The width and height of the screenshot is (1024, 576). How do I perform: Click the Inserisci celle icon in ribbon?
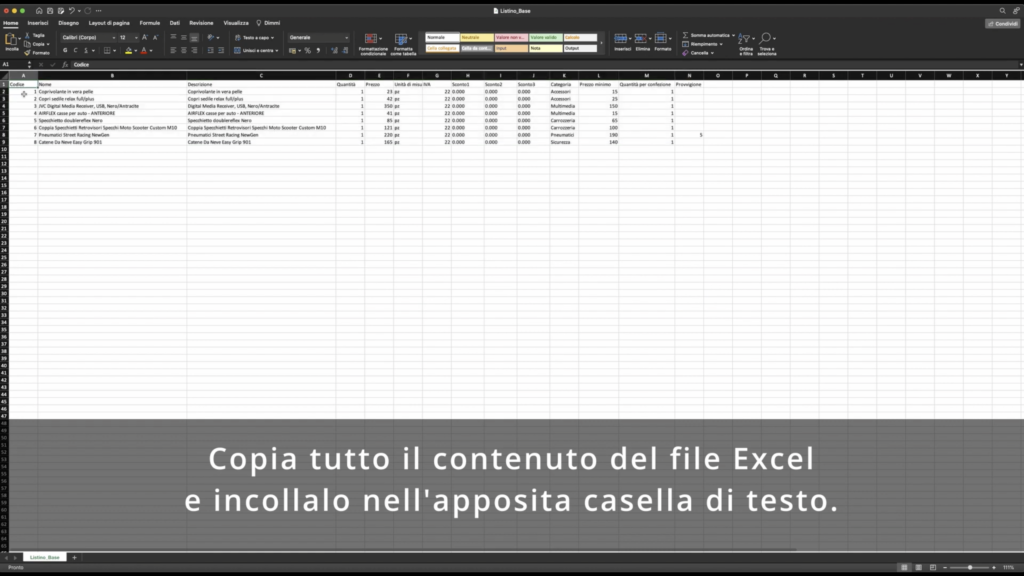click(621, 38)
